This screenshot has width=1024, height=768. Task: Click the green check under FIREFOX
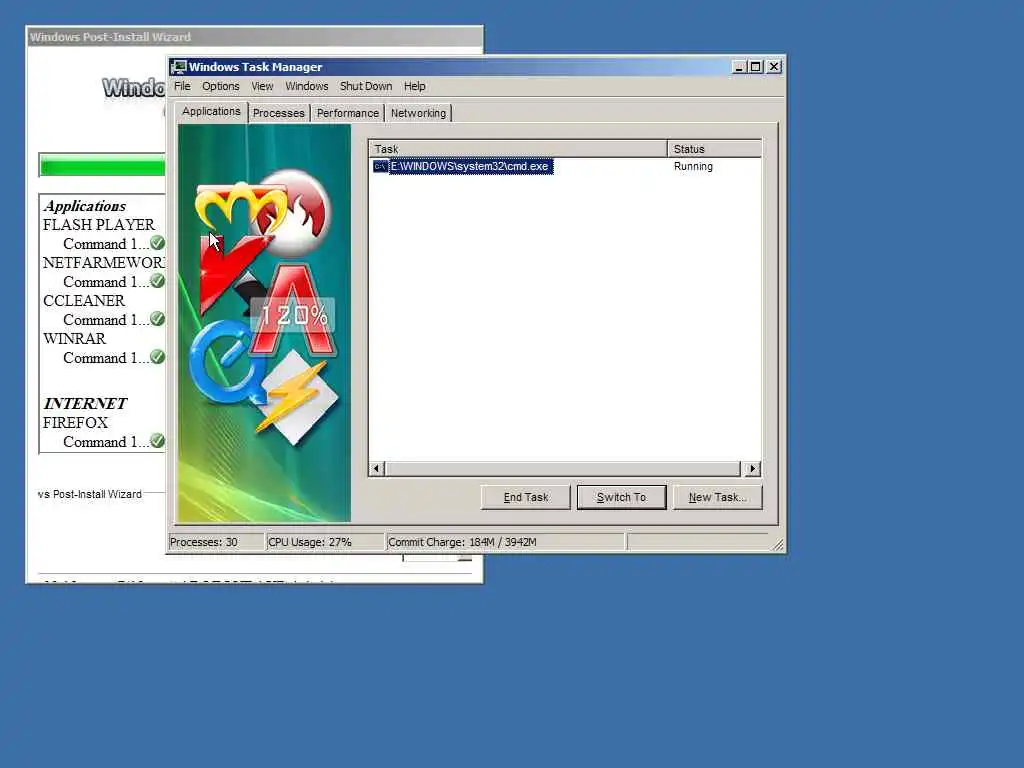(157, 441)
